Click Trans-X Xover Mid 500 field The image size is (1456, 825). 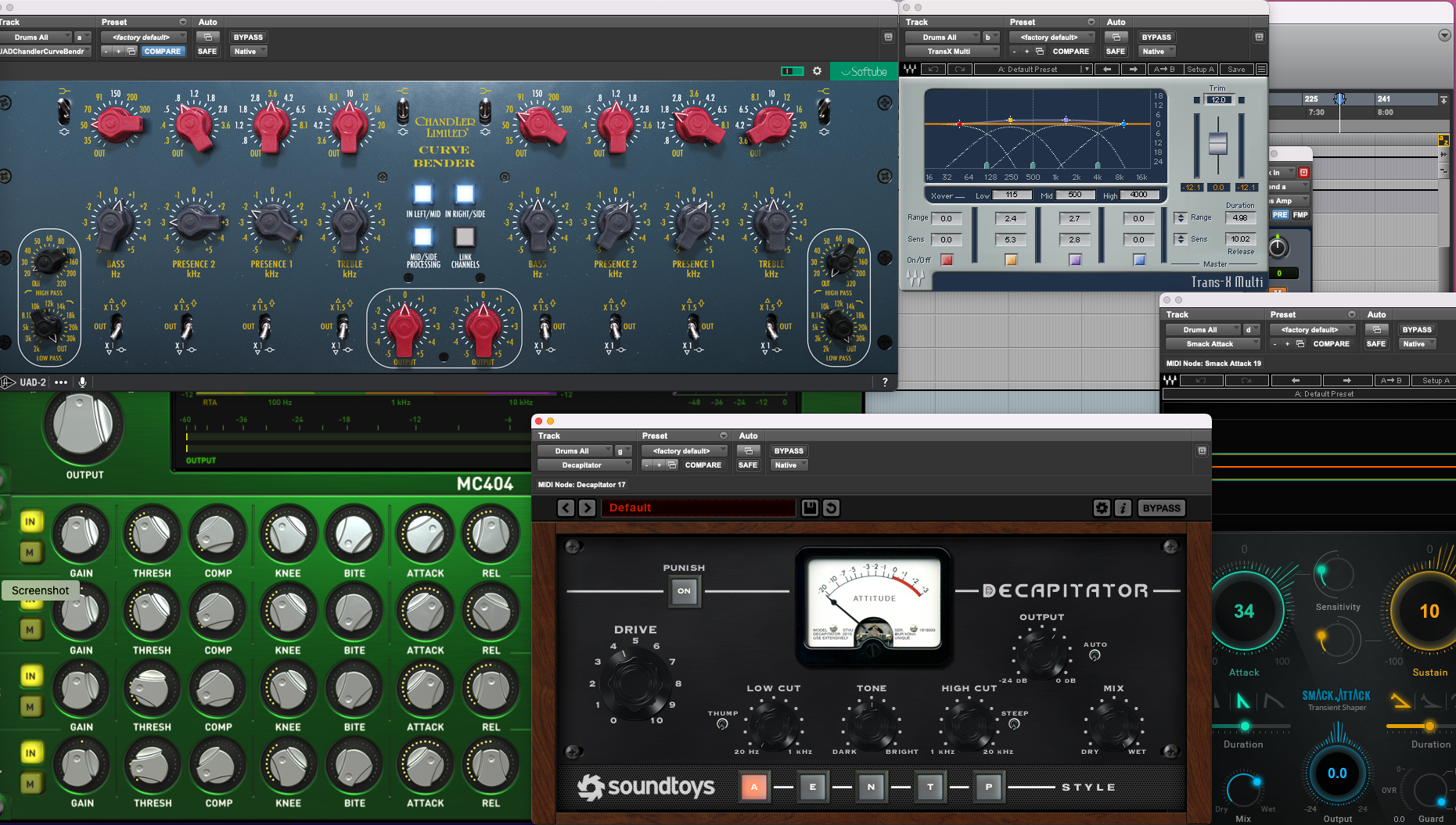point(1075,195)
